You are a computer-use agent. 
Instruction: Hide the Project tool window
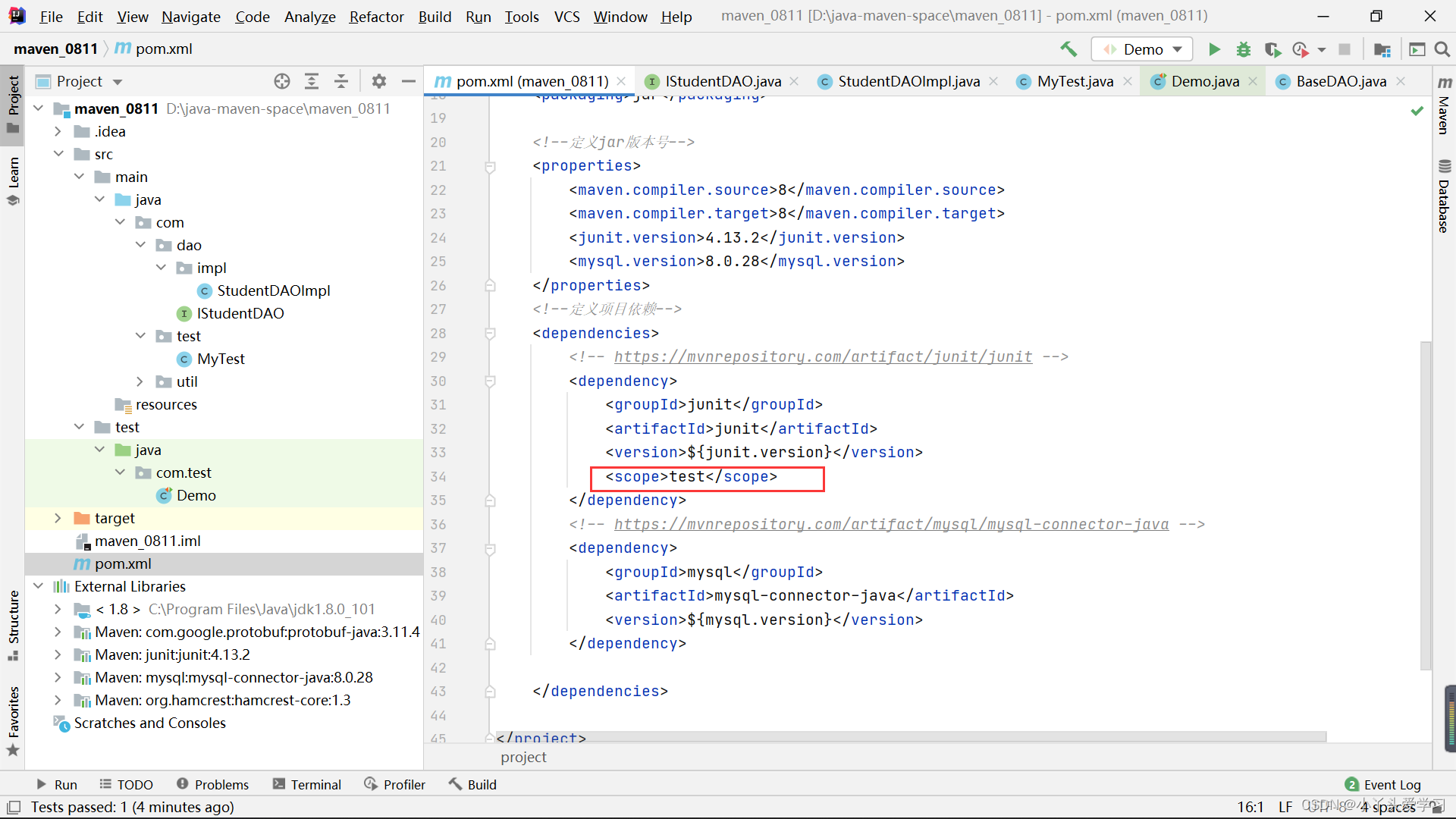pos(409,81)
